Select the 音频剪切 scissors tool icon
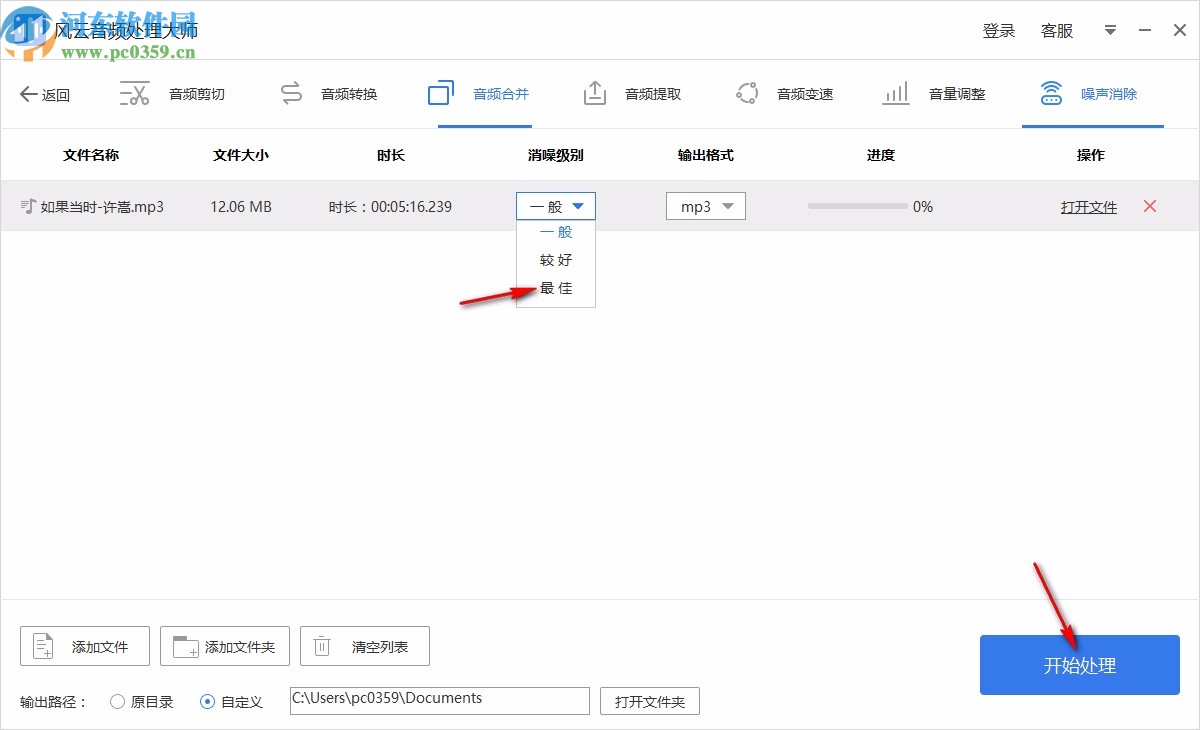Viewport: 1200px width, 730px height. [133, 92]
